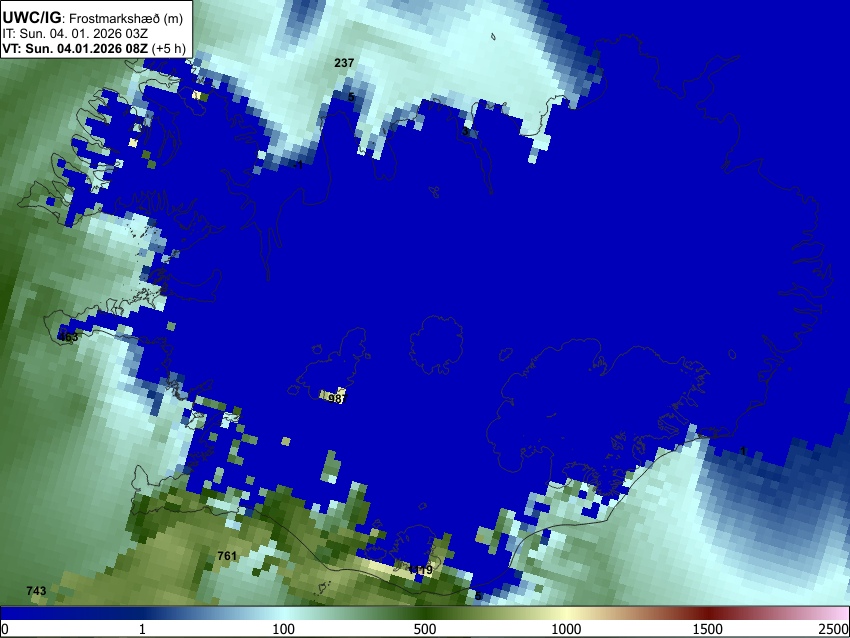Click the legend label "1500"

[708, 629]
